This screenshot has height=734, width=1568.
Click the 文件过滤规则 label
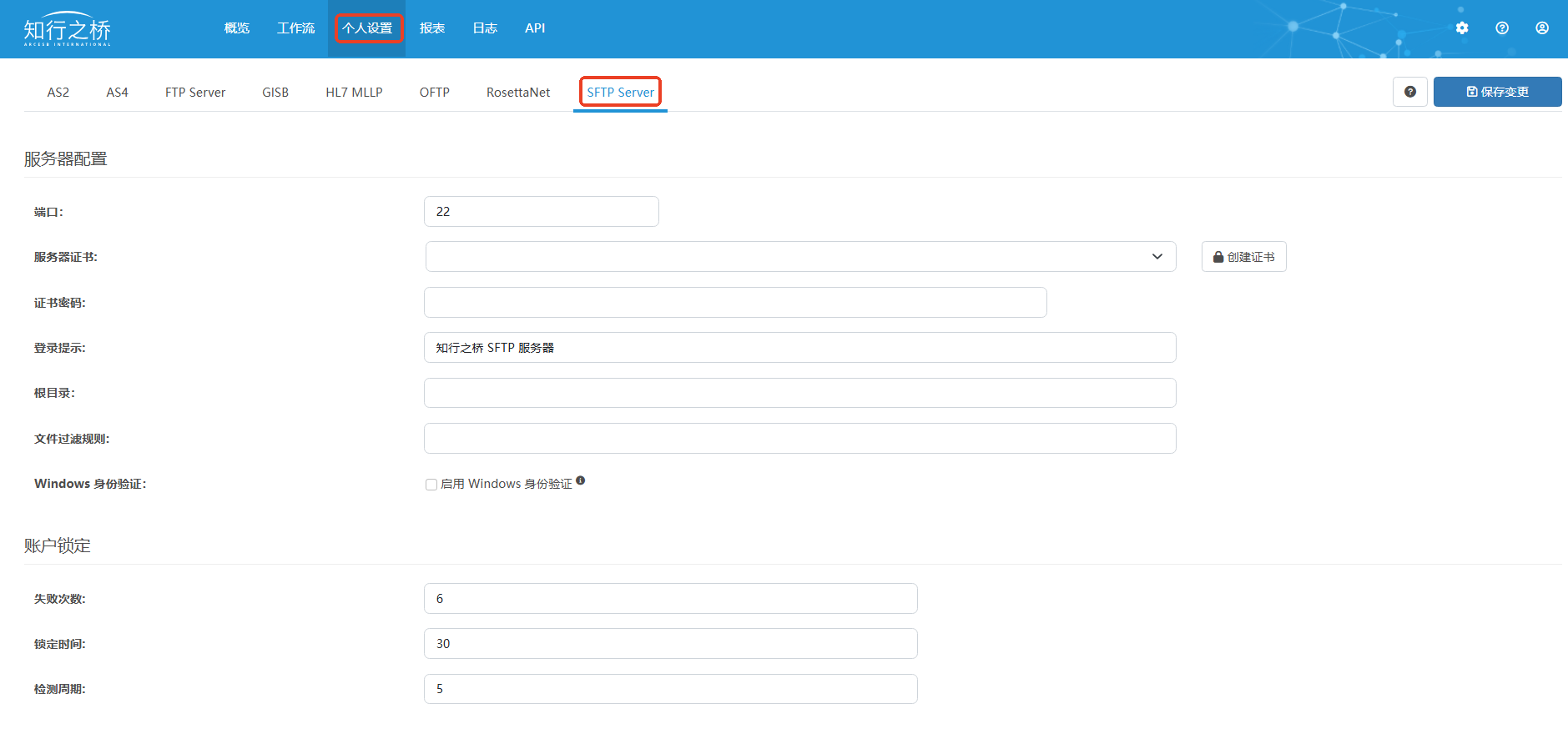tap(72, 439)
